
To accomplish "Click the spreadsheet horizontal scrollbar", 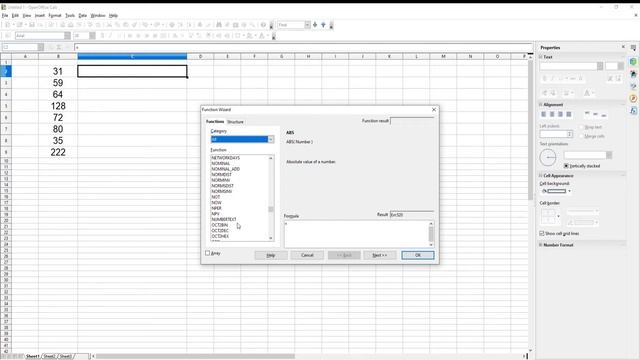I will (x=195, y=356).
